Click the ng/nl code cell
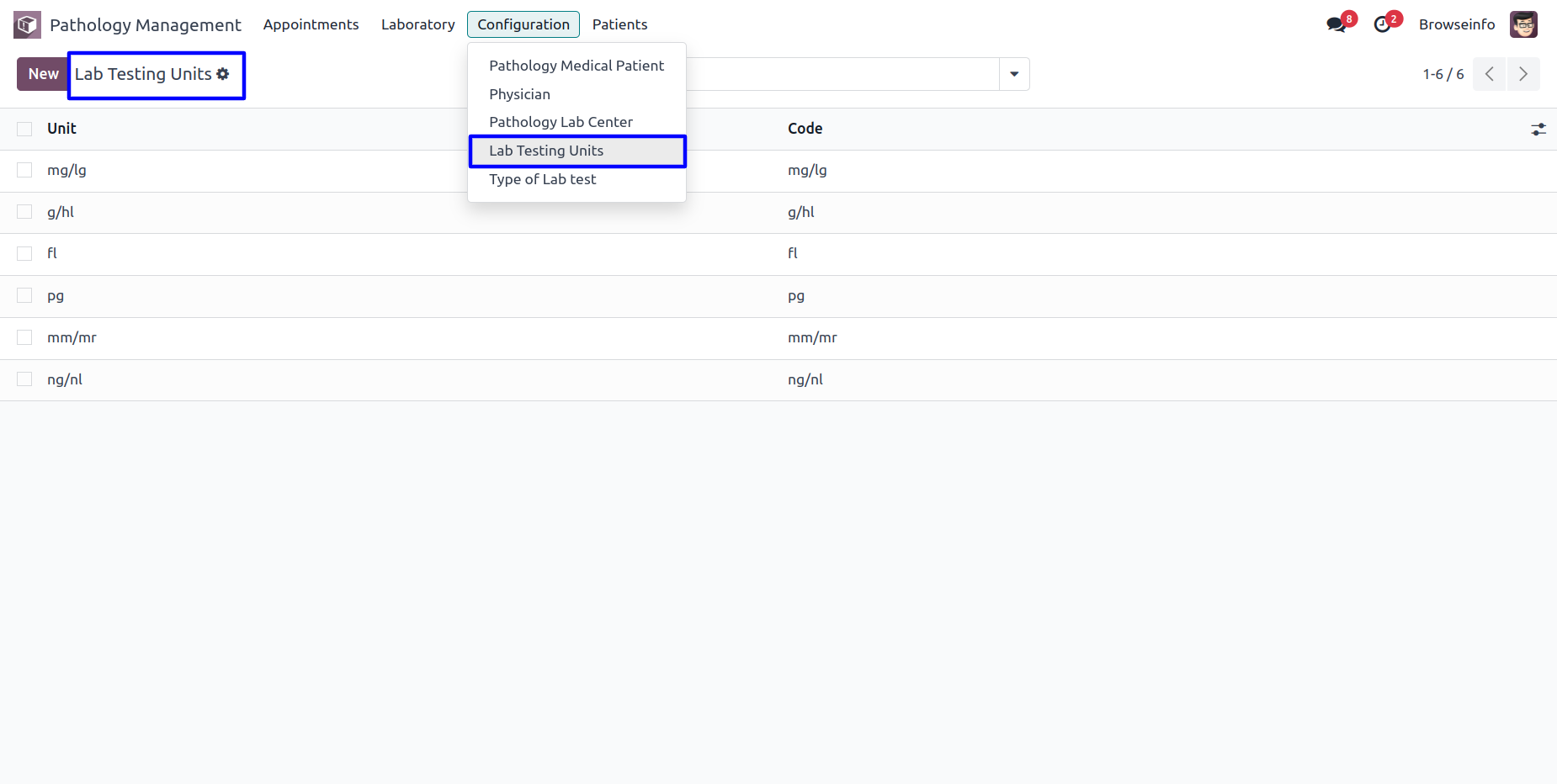1557x784 pixels. pos(805,379)
